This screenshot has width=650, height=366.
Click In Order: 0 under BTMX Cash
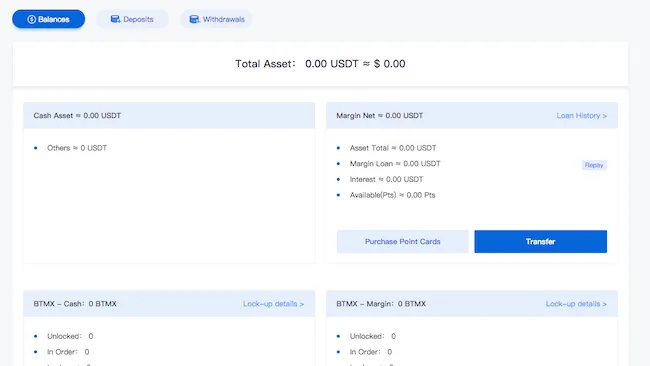point(68,352)
